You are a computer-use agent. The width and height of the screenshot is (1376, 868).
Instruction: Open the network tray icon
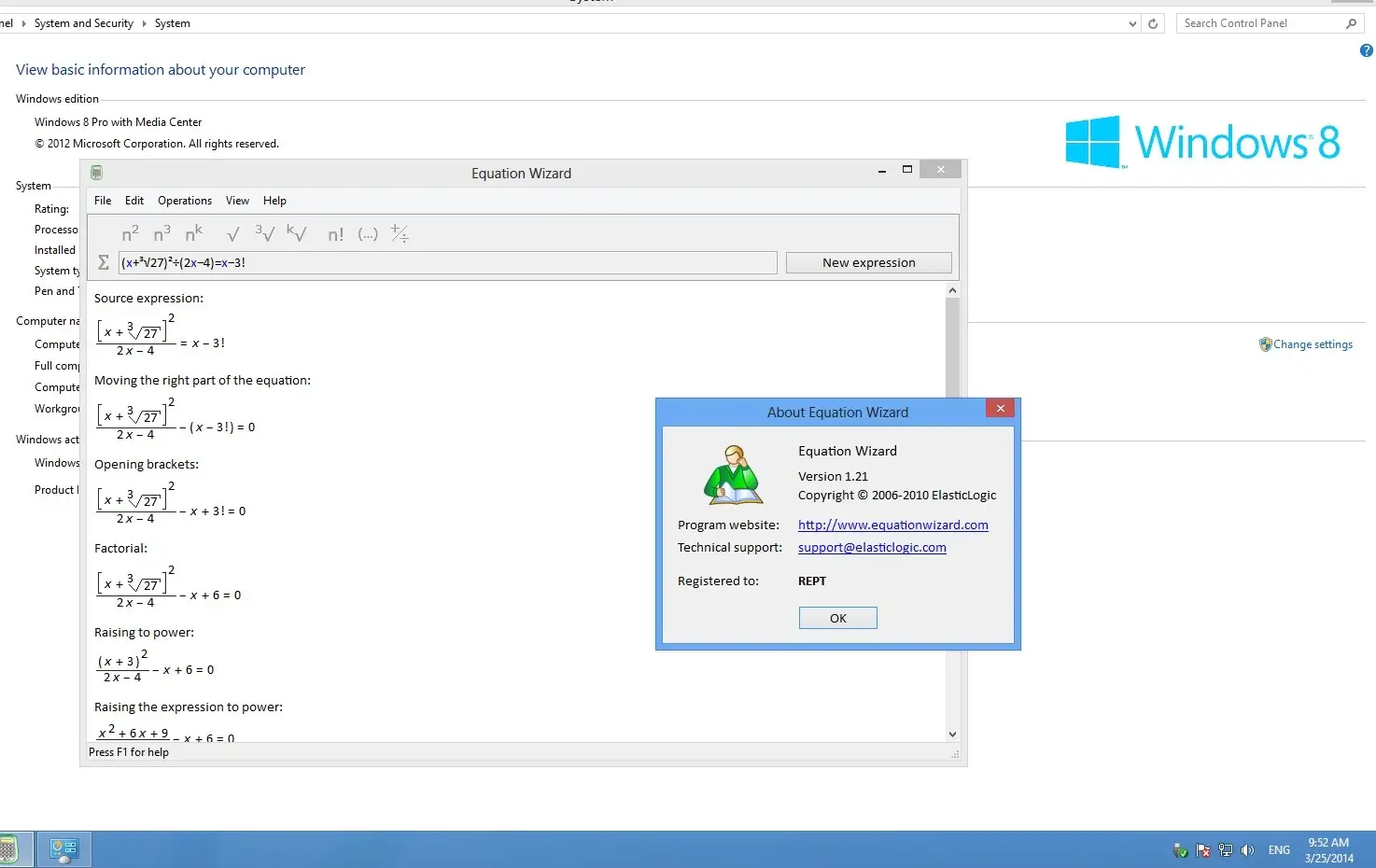point(1226,850)
